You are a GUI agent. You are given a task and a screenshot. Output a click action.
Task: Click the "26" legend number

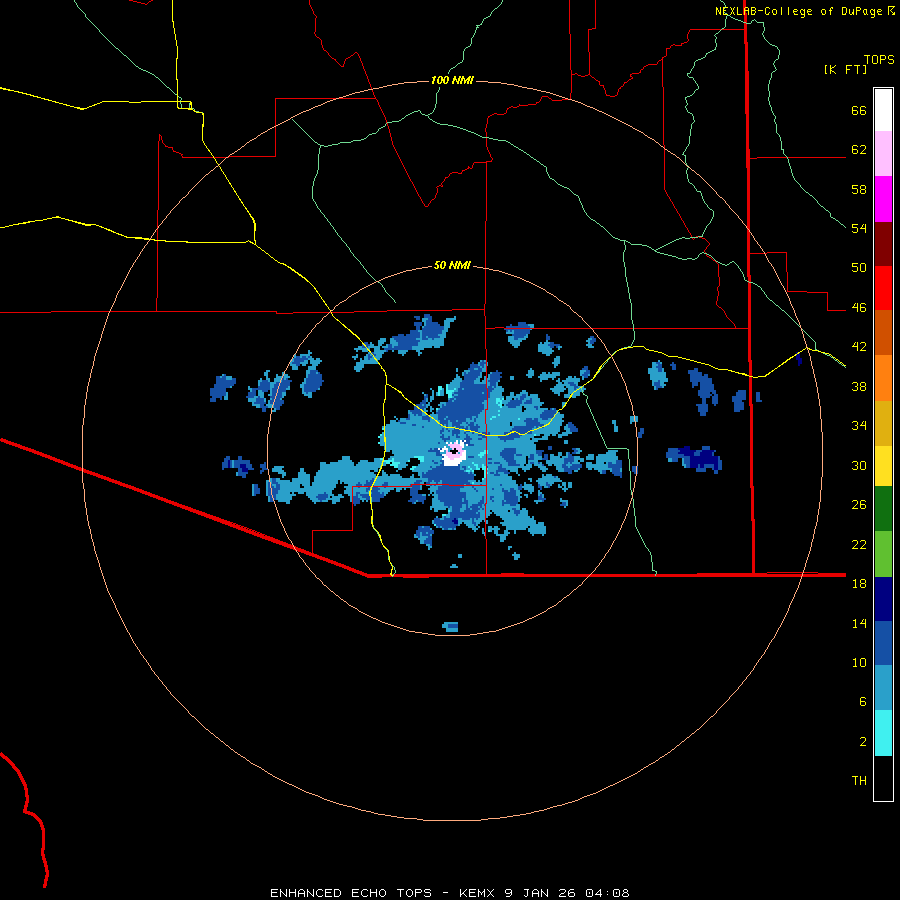859,505
